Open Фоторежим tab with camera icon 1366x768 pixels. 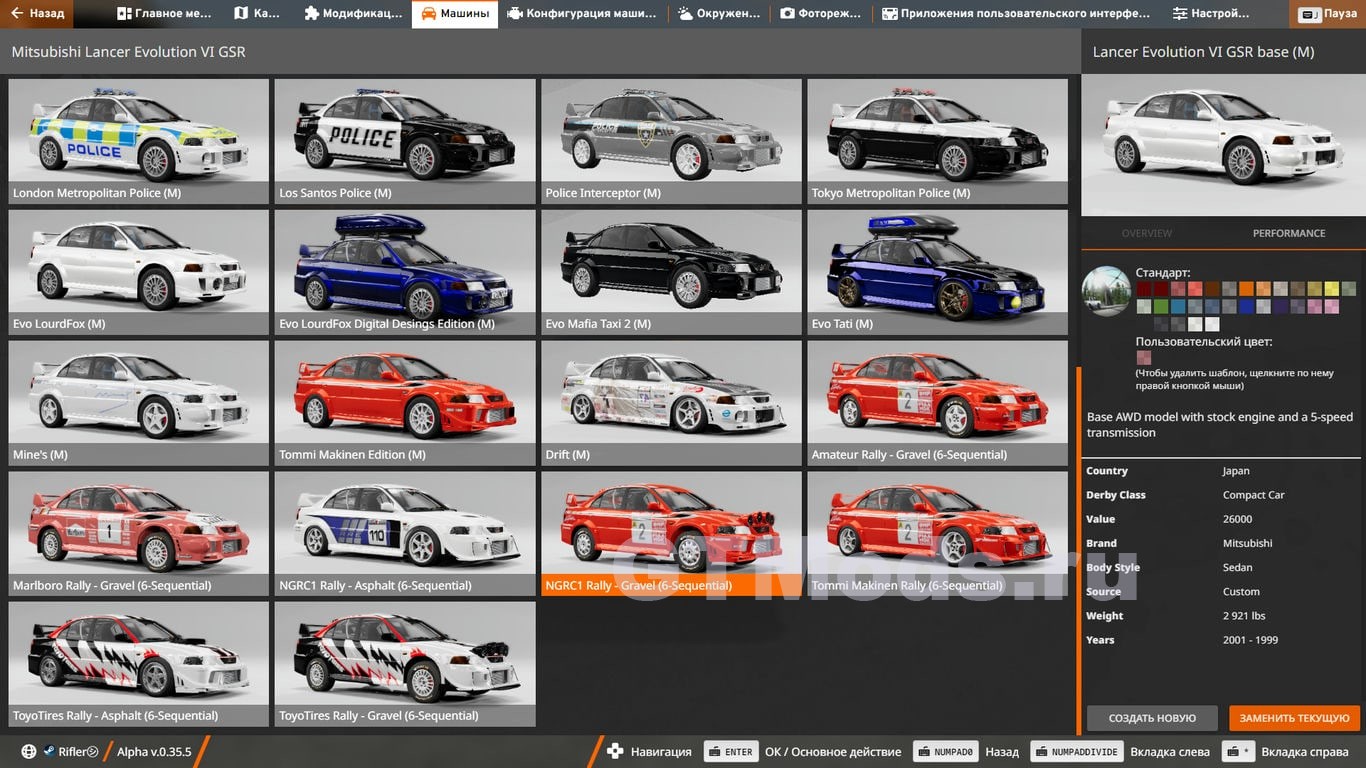[820, 14]
